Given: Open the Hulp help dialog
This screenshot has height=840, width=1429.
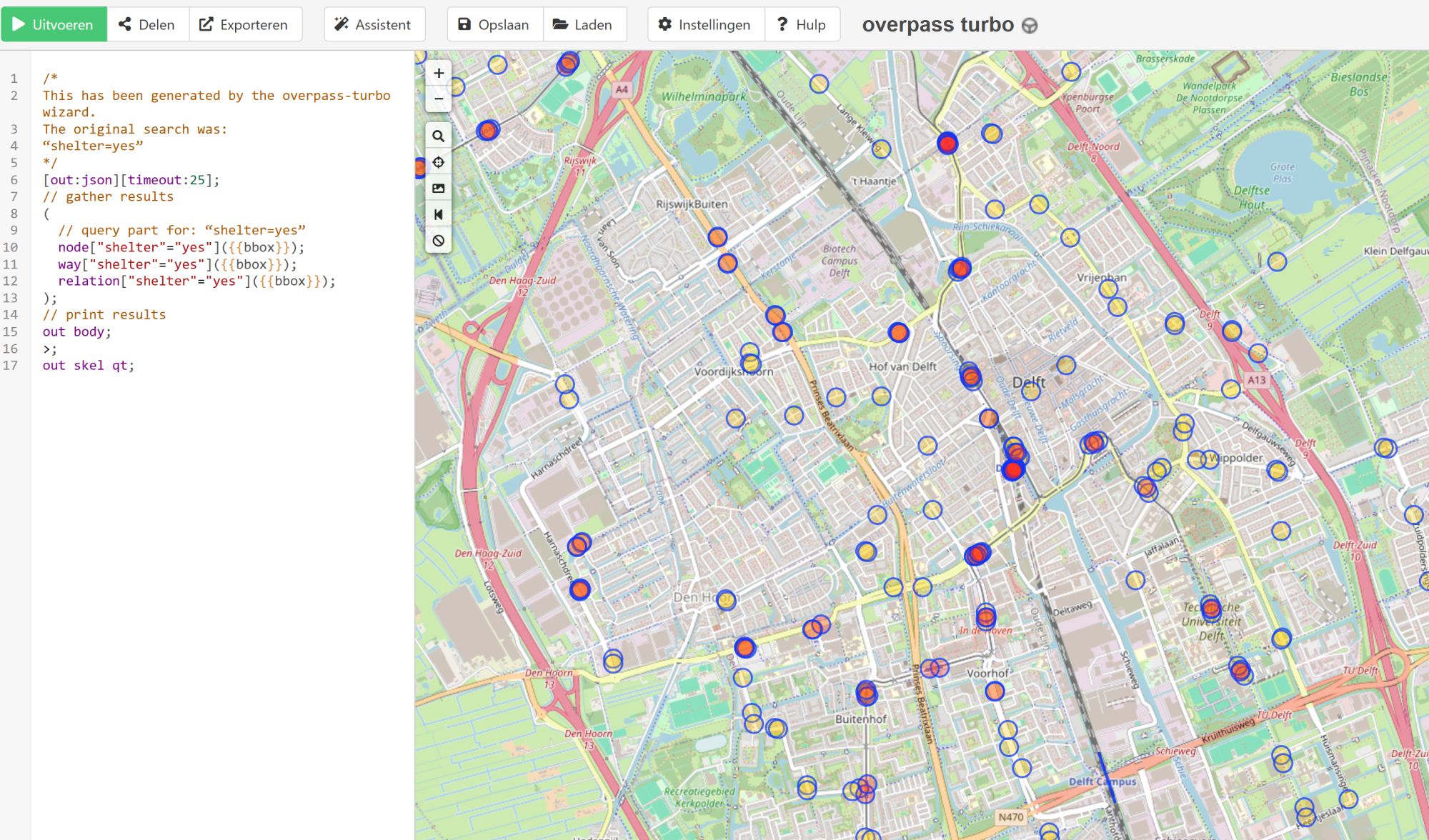Looking at the screenshot, I should [x=802, y=24].
